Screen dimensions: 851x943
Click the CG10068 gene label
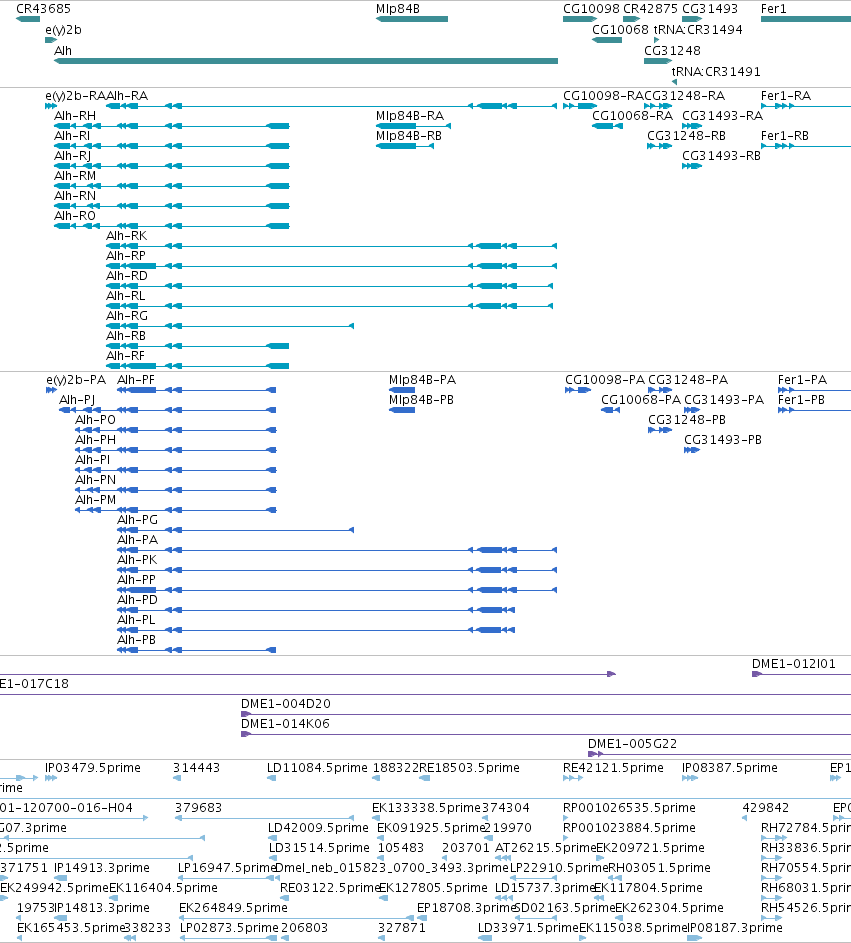pos(621,29)
